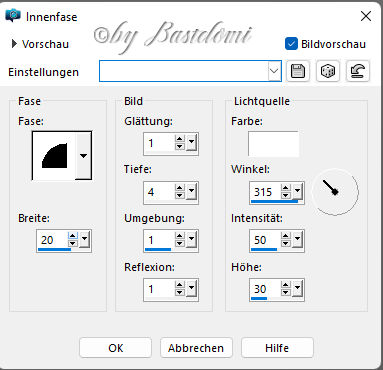Open the Einstellungen presets dropdown
This screenshot has width=383, height=370.
pos(274,71)
